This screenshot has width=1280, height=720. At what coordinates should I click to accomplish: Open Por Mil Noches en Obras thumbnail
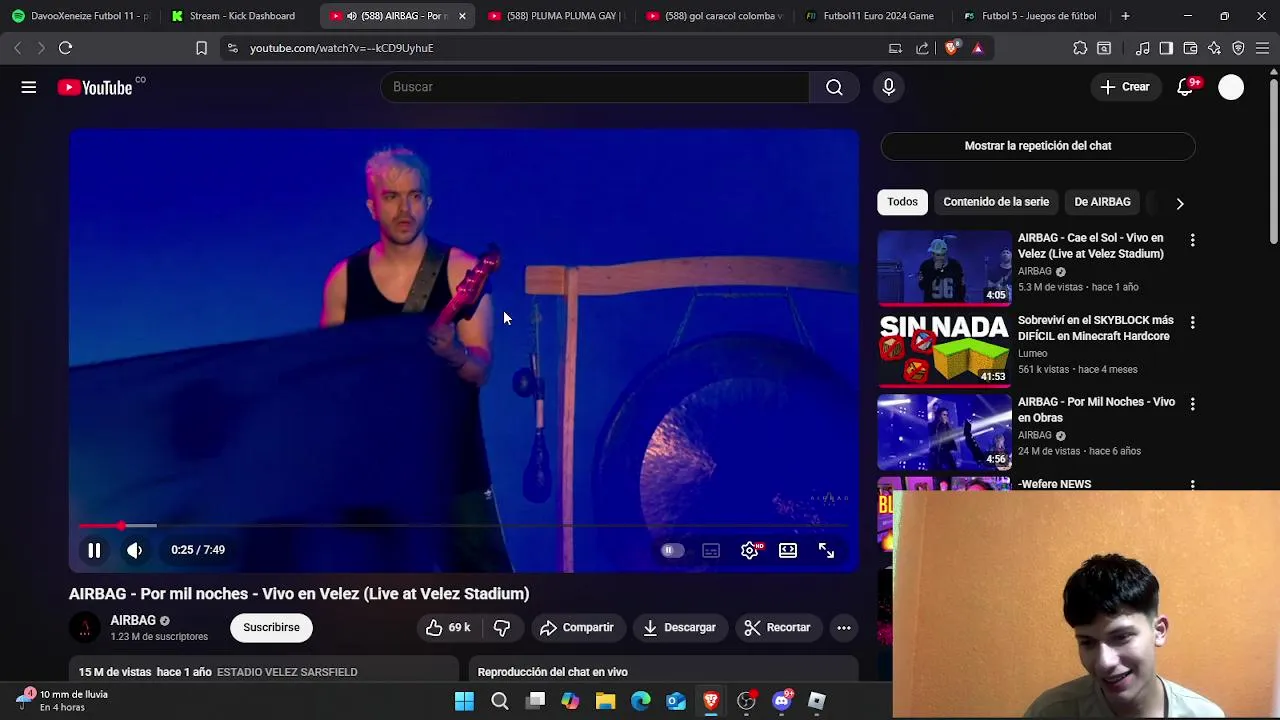click(945, 432)
